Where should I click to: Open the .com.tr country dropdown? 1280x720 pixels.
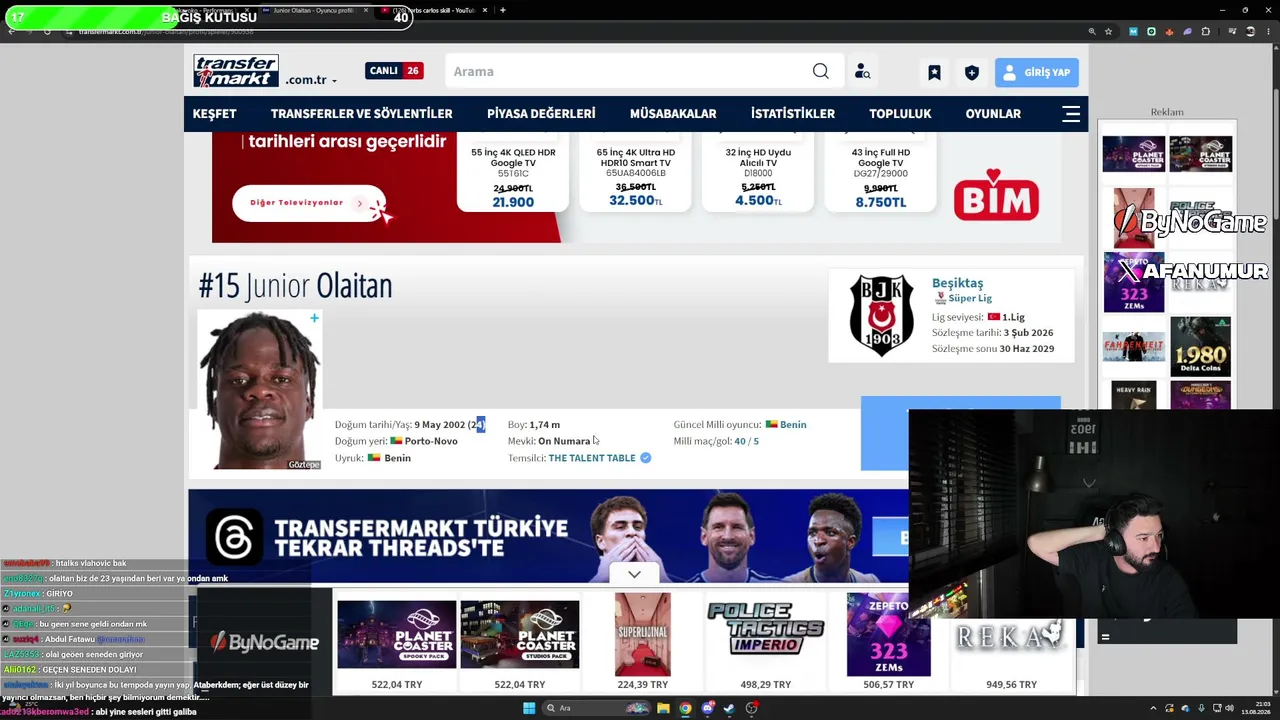tap(311, 80)
